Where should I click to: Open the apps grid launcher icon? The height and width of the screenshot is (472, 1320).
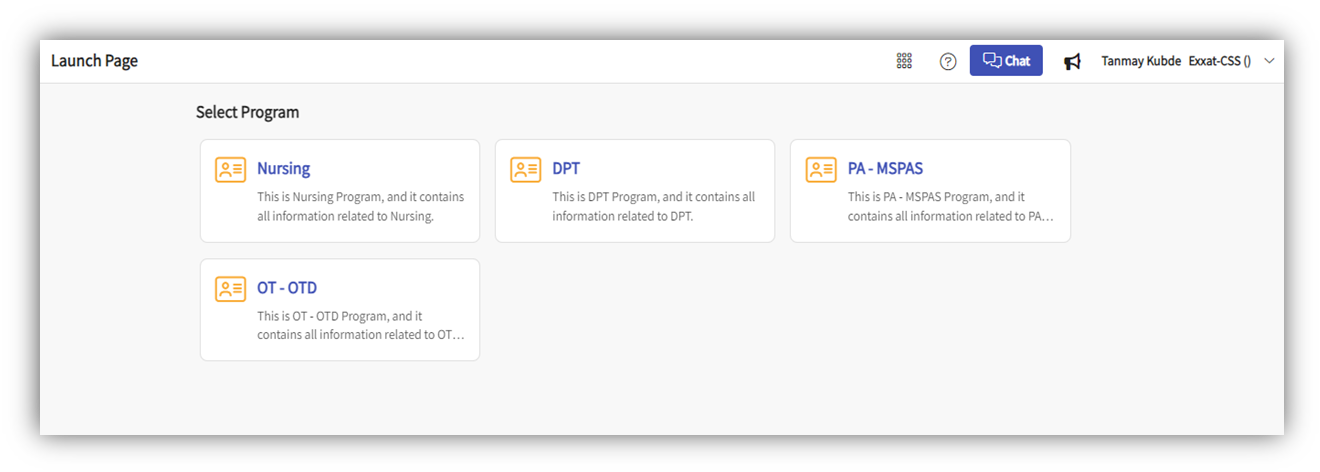[x=904, y=61]
